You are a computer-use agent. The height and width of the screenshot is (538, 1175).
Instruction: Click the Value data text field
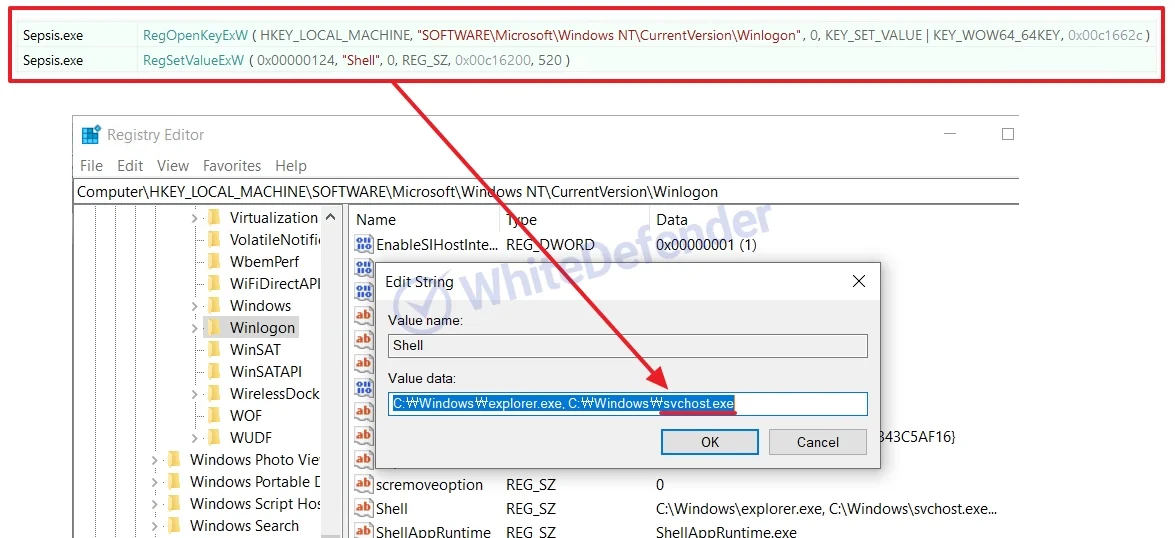tap(627, 404)
